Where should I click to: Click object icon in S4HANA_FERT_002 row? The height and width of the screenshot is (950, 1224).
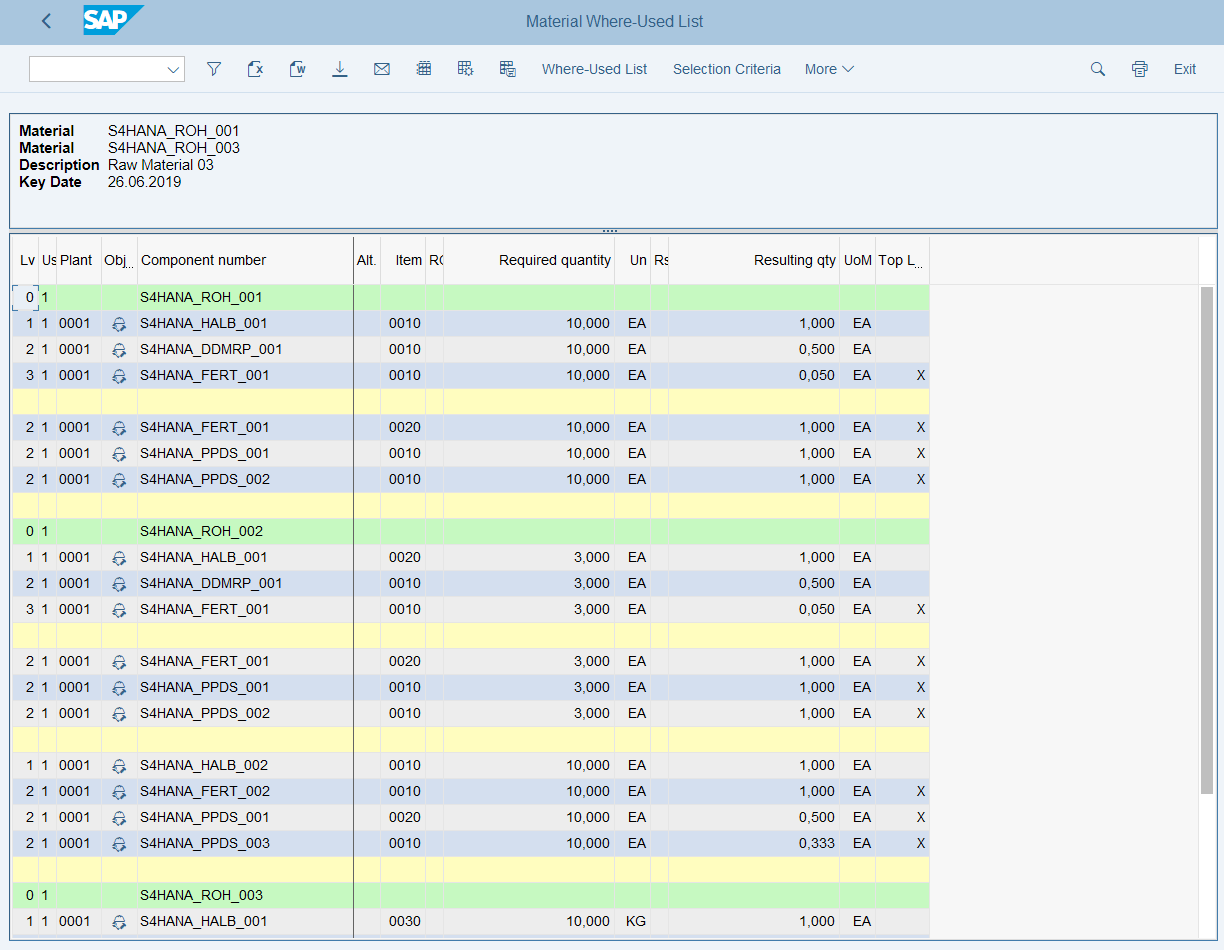119,791
